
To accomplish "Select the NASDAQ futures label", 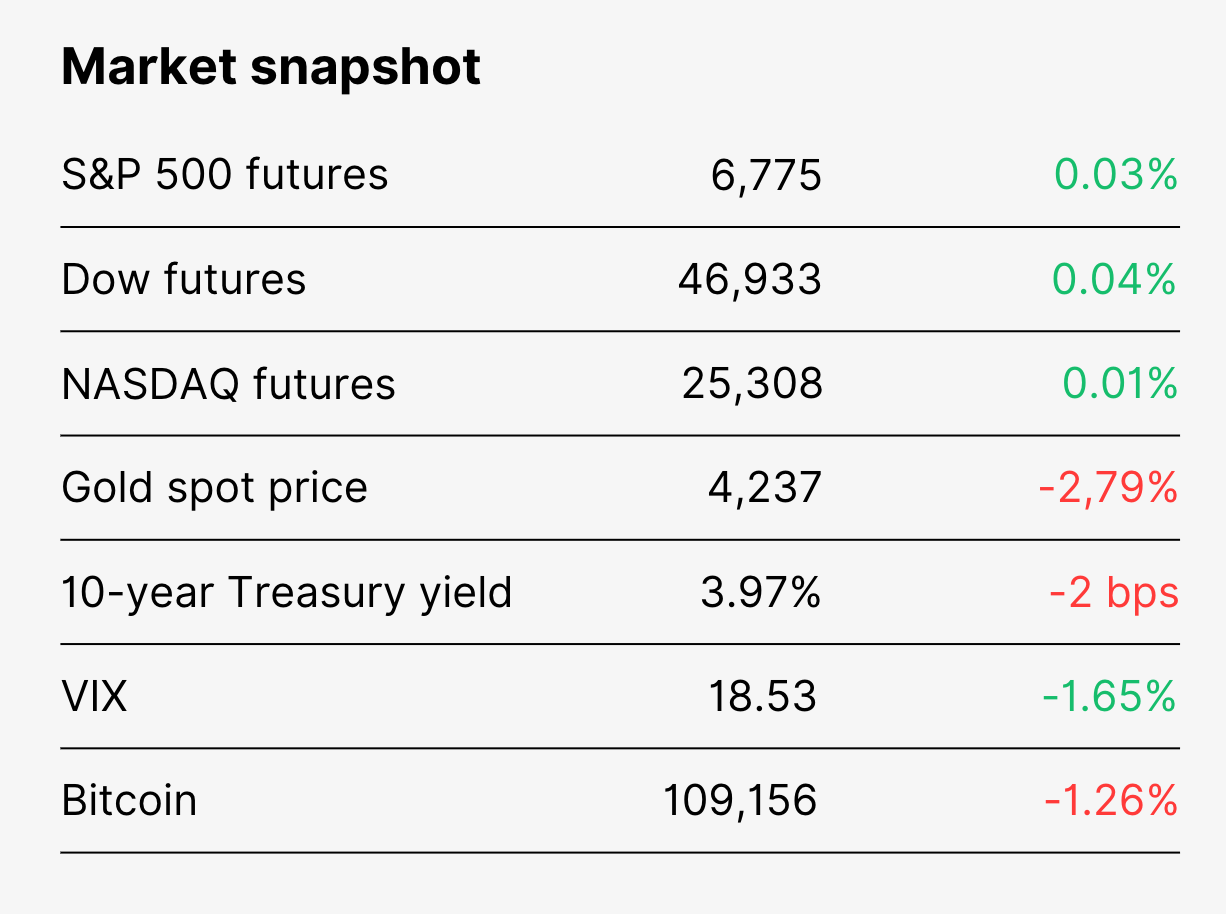I will pyautogui.click(x=229, y=384).
